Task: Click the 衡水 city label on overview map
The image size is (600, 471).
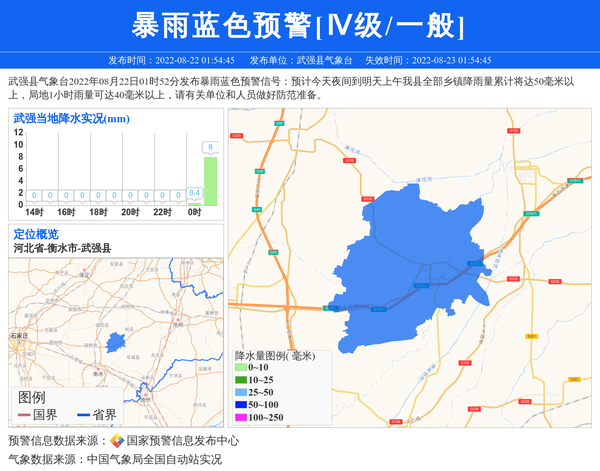Action: tap(98, 374)
